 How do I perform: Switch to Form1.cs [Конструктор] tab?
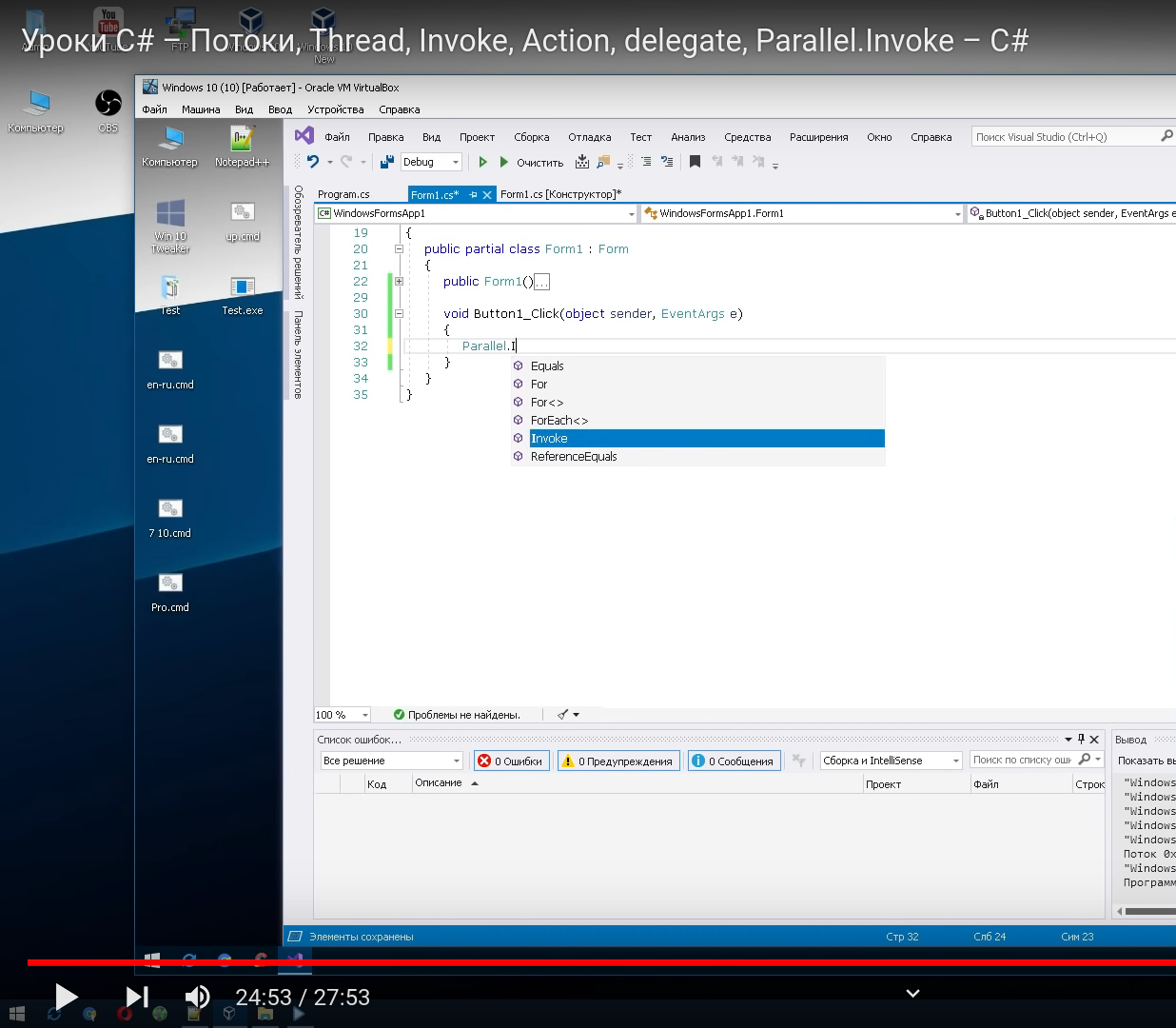pos(560,194)
